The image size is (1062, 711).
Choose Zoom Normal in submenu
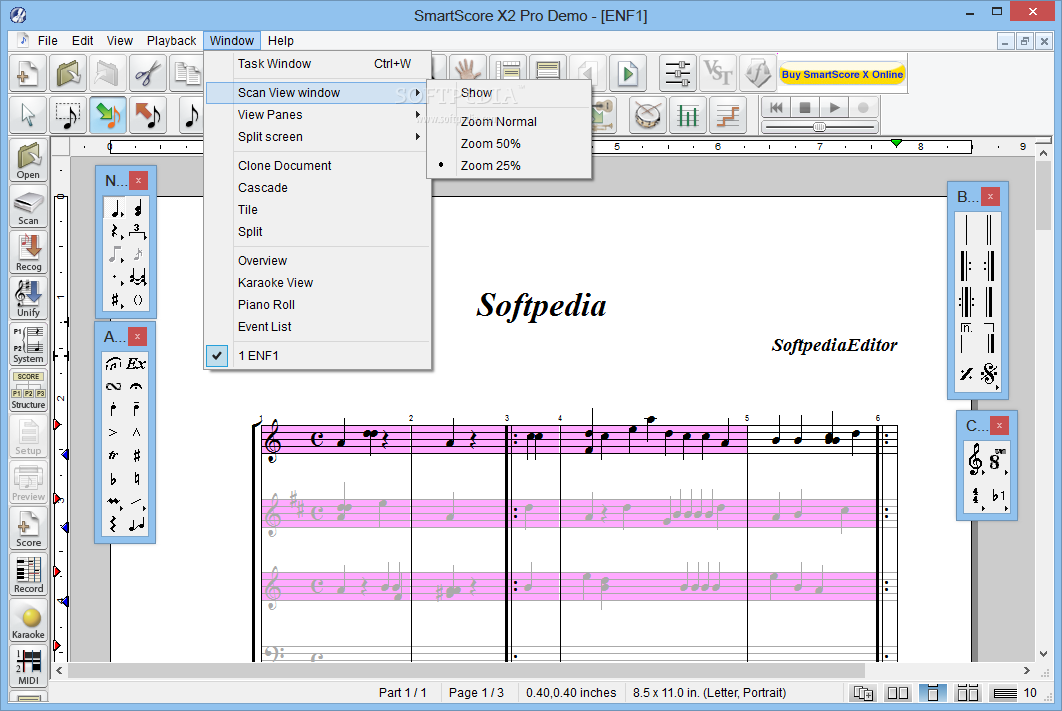[498, 121]
